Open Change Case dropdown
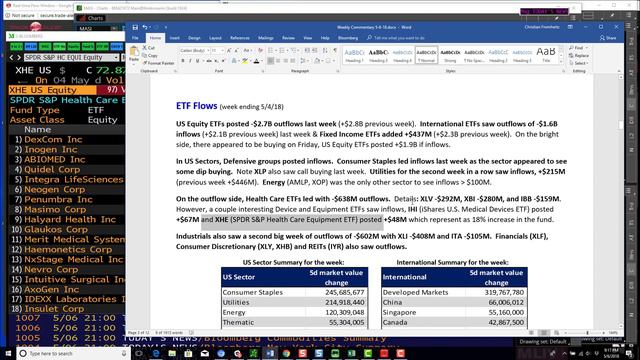 click(x=247, y=50)
